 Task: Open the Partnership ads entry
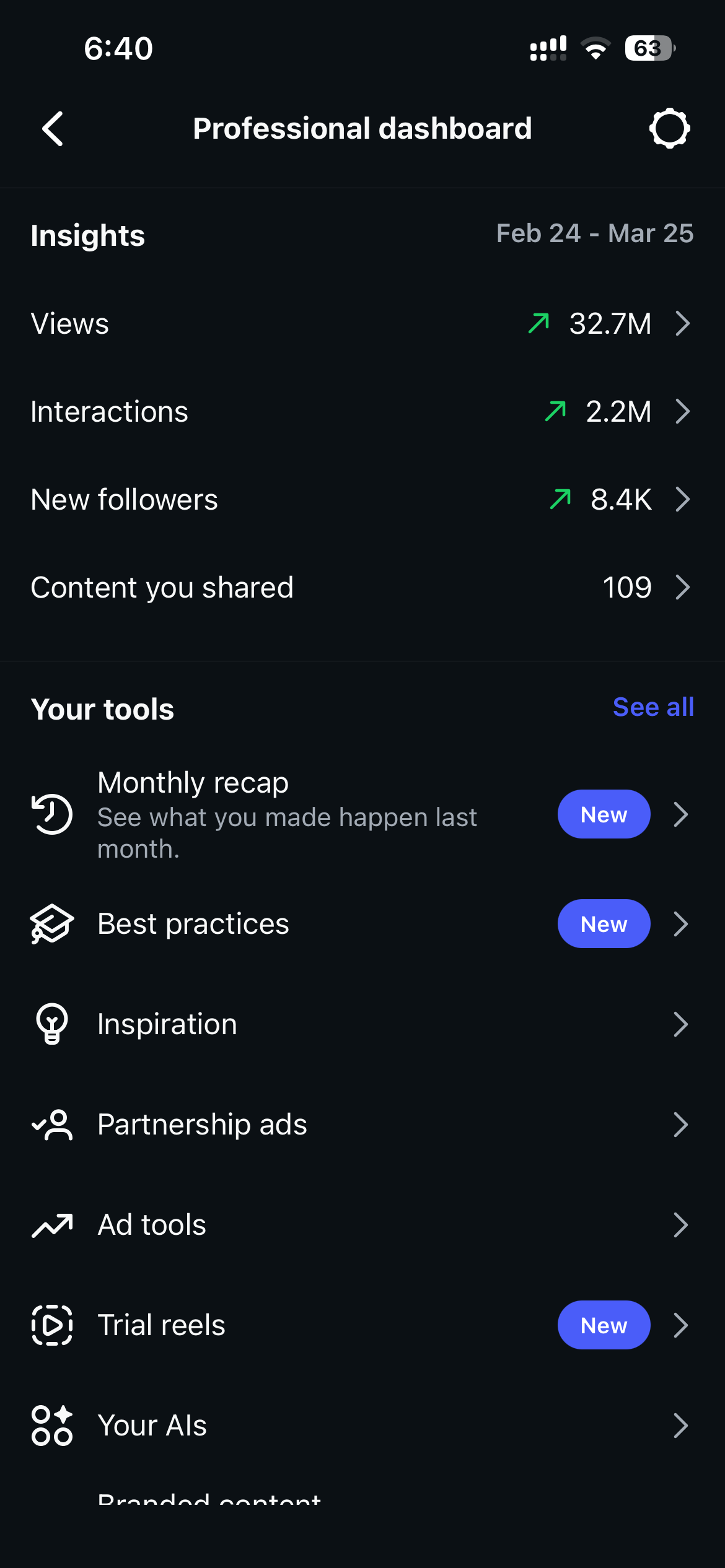[x=202, y=1125]
